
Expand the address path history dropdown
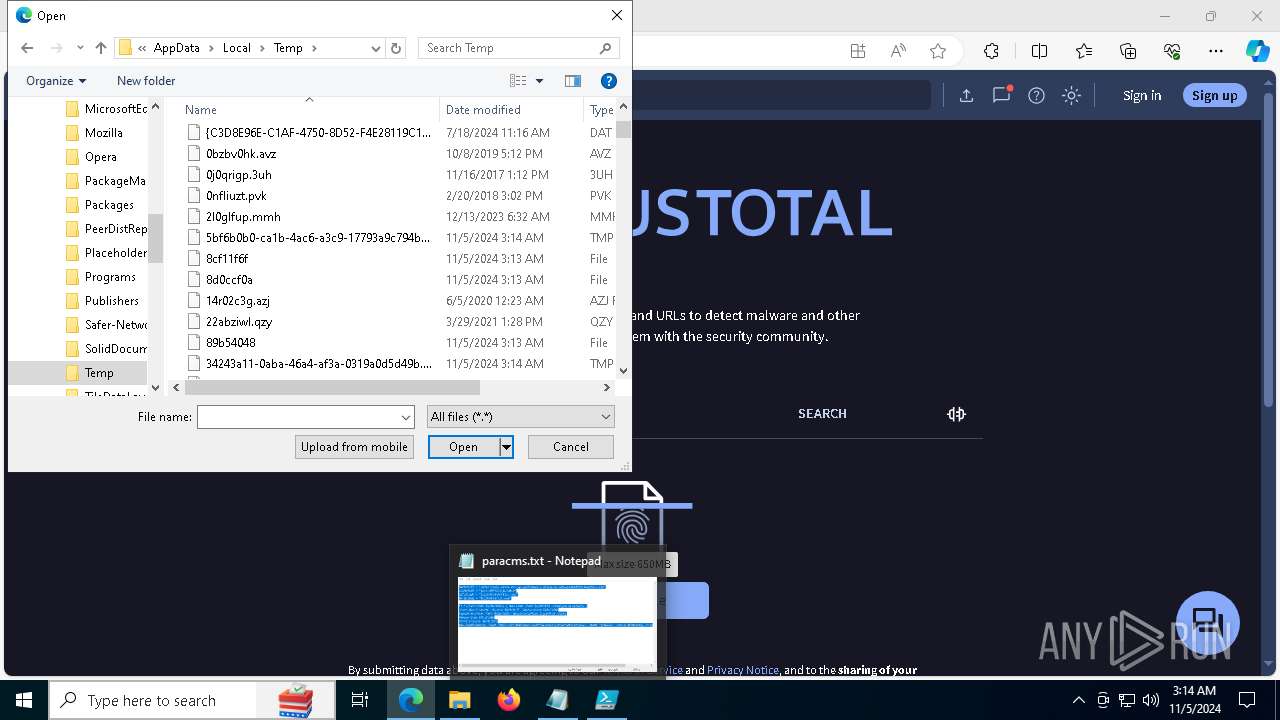click(376, 48)
